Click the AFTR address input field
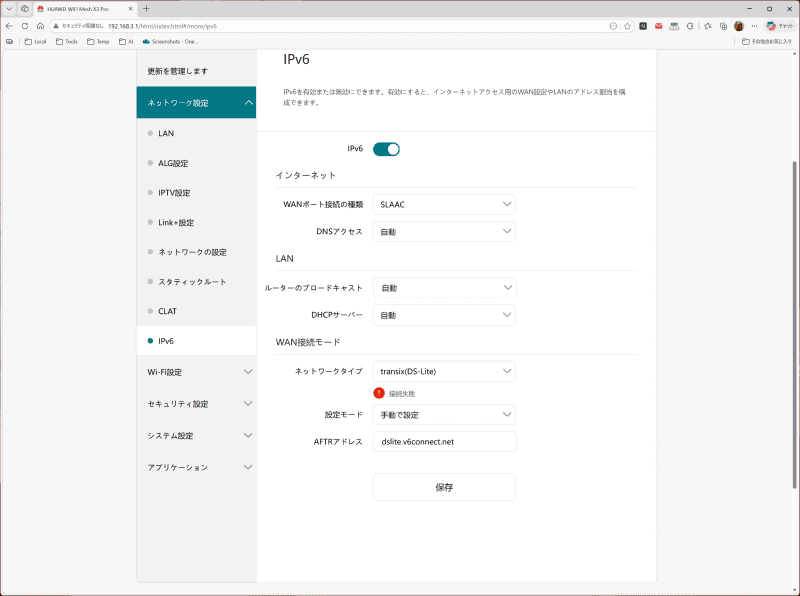800x596 pixels. [444, 441]
